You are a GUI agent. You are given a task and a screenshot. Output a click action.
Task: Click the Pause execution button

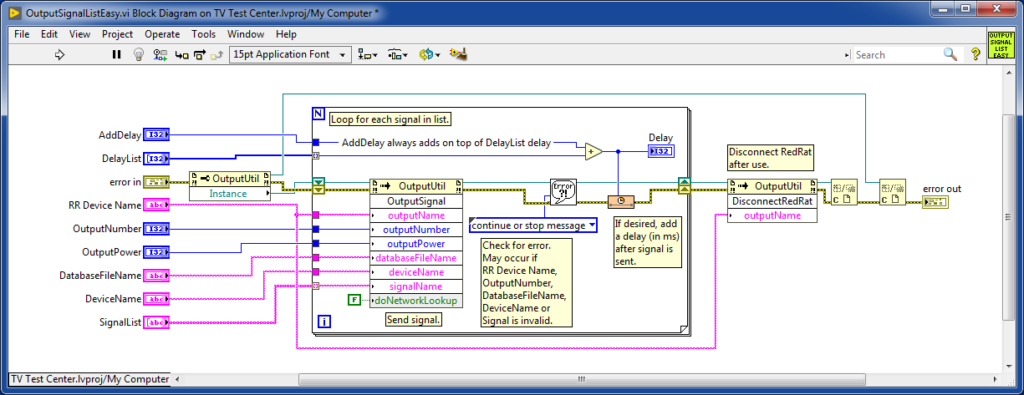pyautogui.click(x=117, y=55)
